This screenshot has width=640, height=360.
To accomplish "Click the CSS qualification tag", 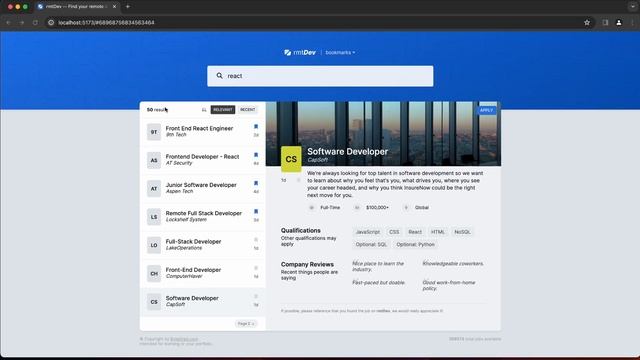I will click(394, 232).
